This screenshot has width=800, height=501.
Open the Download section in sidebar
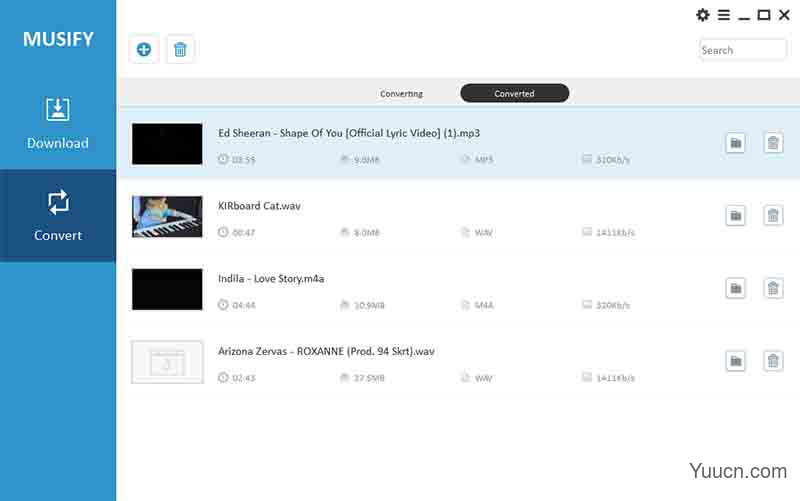click(x=58, y=123)
